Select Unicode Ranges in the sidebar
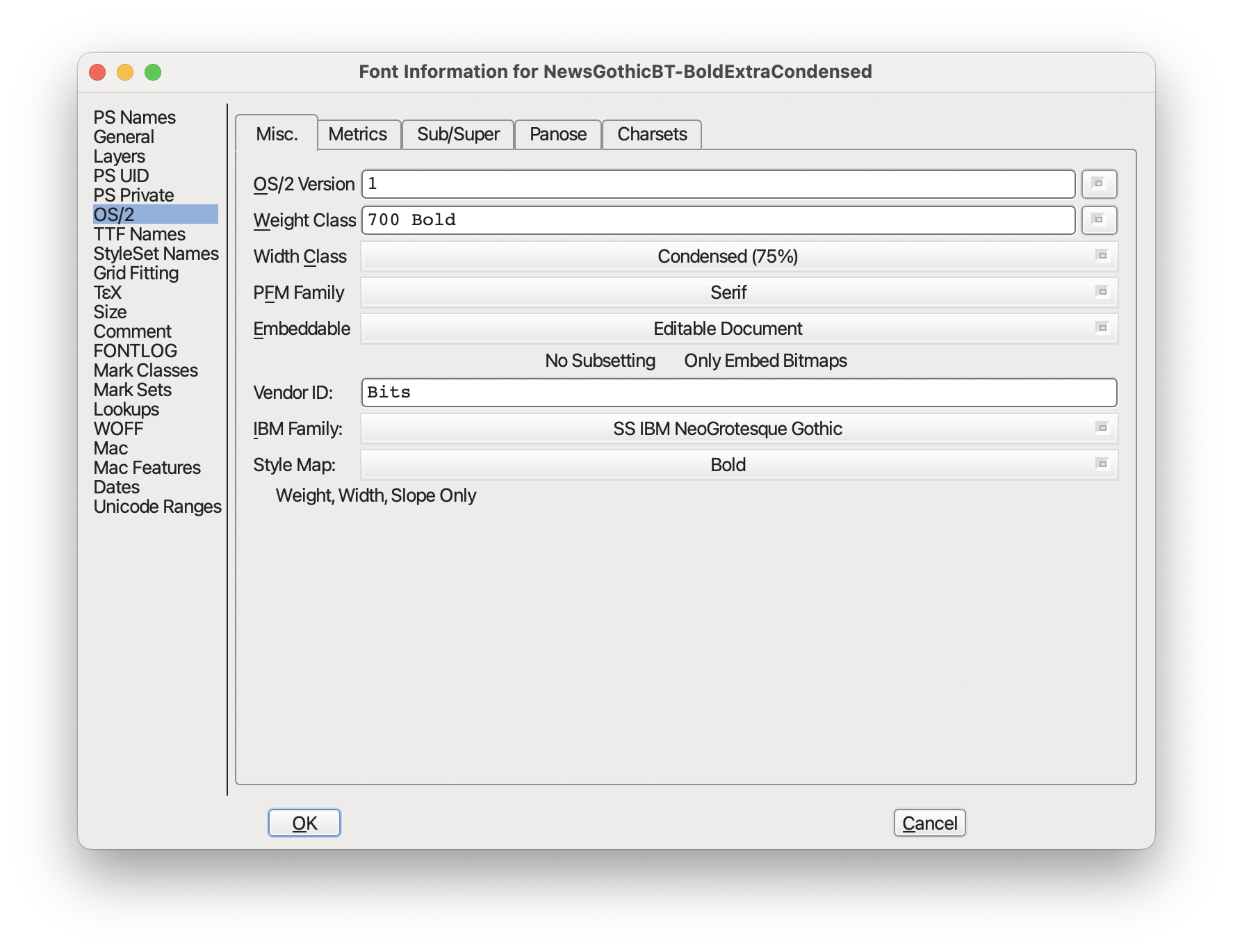The height and width of the screenshot is (952, 1233). point(158,507)
